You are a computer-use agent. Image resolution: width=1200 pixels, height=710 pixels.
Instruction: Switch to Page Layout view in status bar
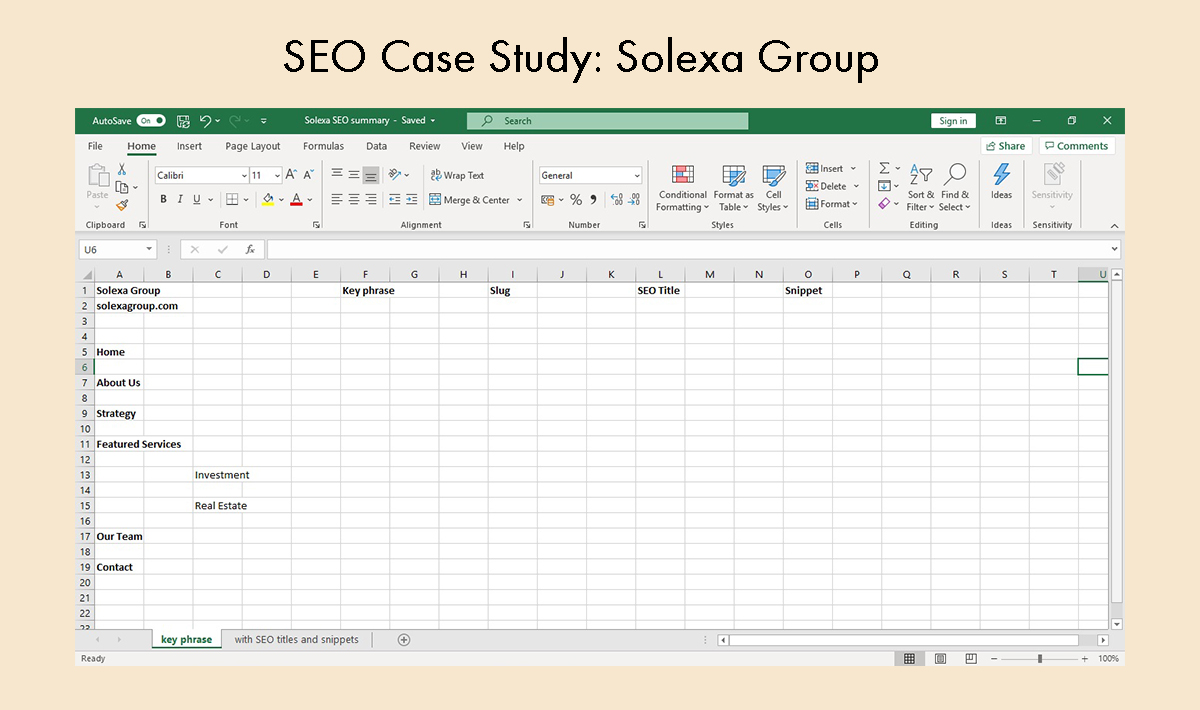pos(940,659)
